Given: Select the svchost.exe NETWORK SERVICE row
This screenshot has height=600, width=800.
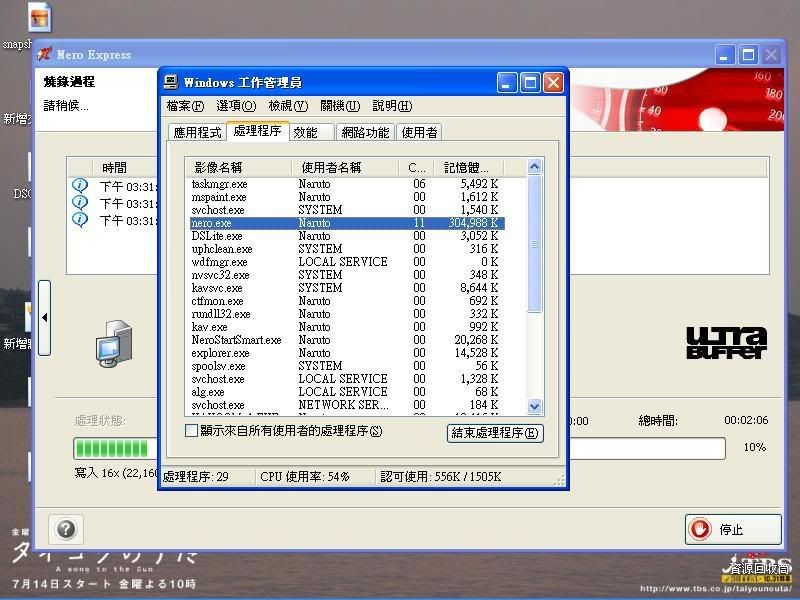Looking at the screenshot, I should click(x=345, y=405).
